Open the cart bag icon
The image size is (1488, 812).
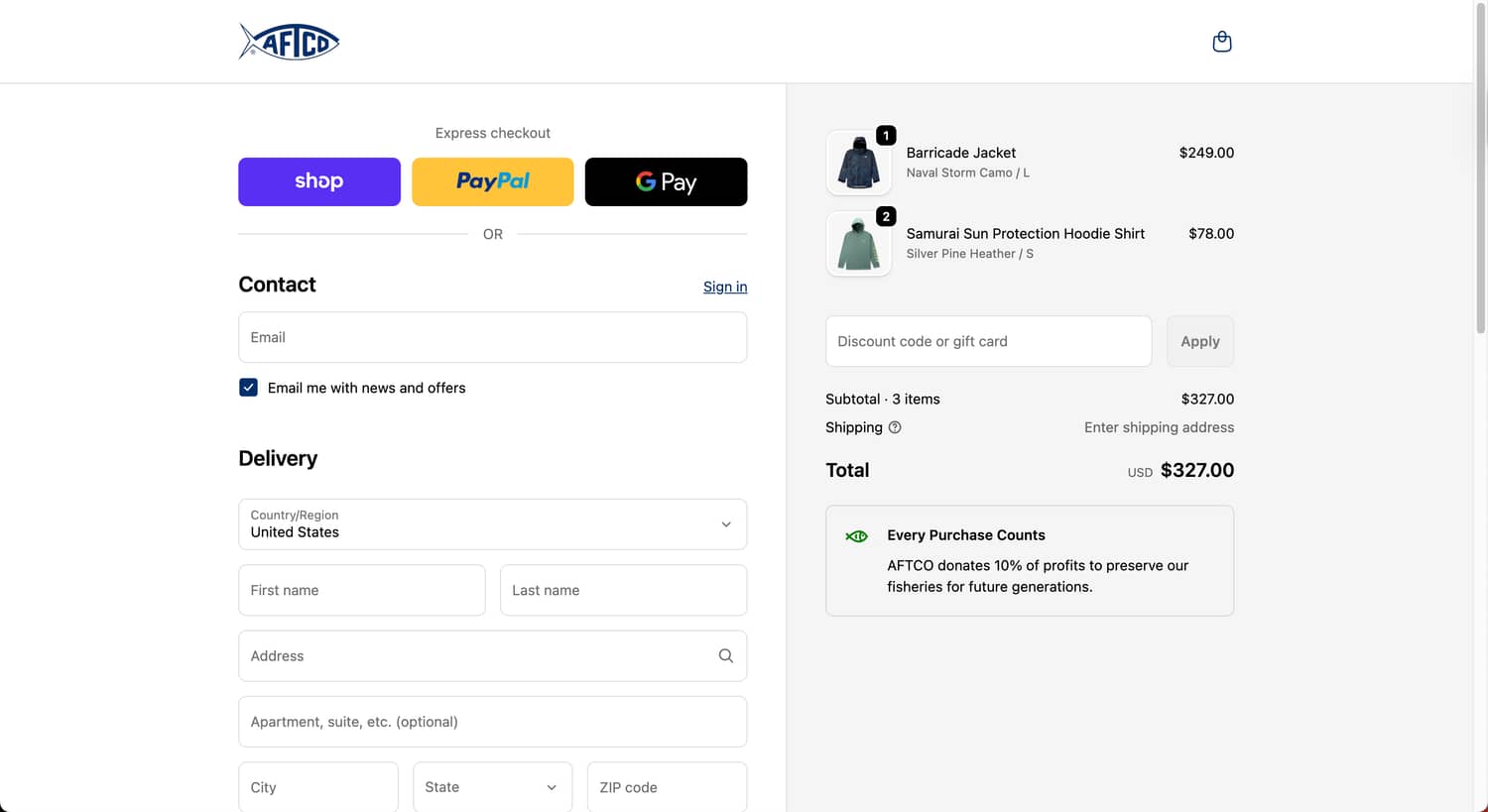coord(1222,41)
